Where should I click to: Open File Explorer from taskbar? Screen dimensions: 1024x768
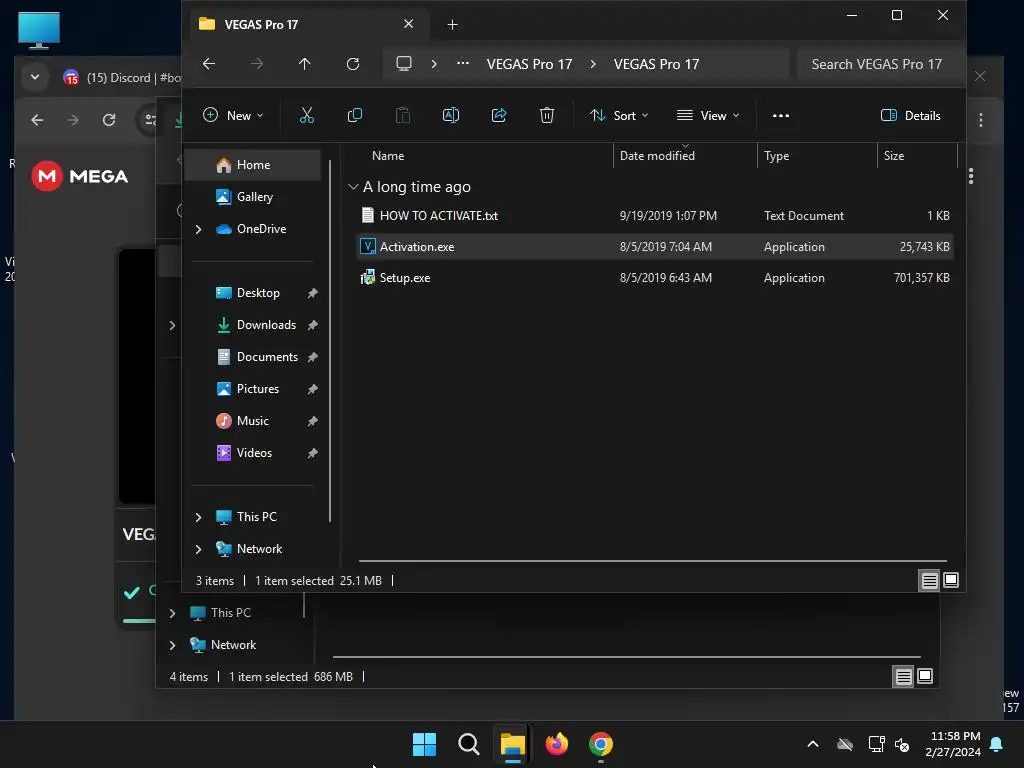513,744
